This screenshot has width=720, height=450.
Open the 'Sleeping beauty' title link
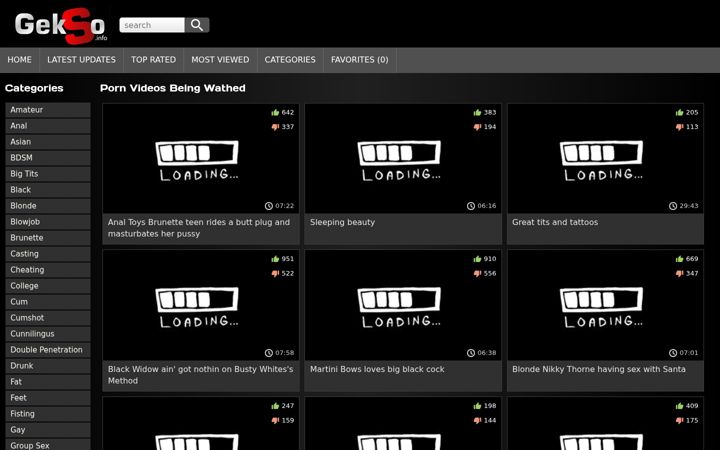tap(342, 222)
